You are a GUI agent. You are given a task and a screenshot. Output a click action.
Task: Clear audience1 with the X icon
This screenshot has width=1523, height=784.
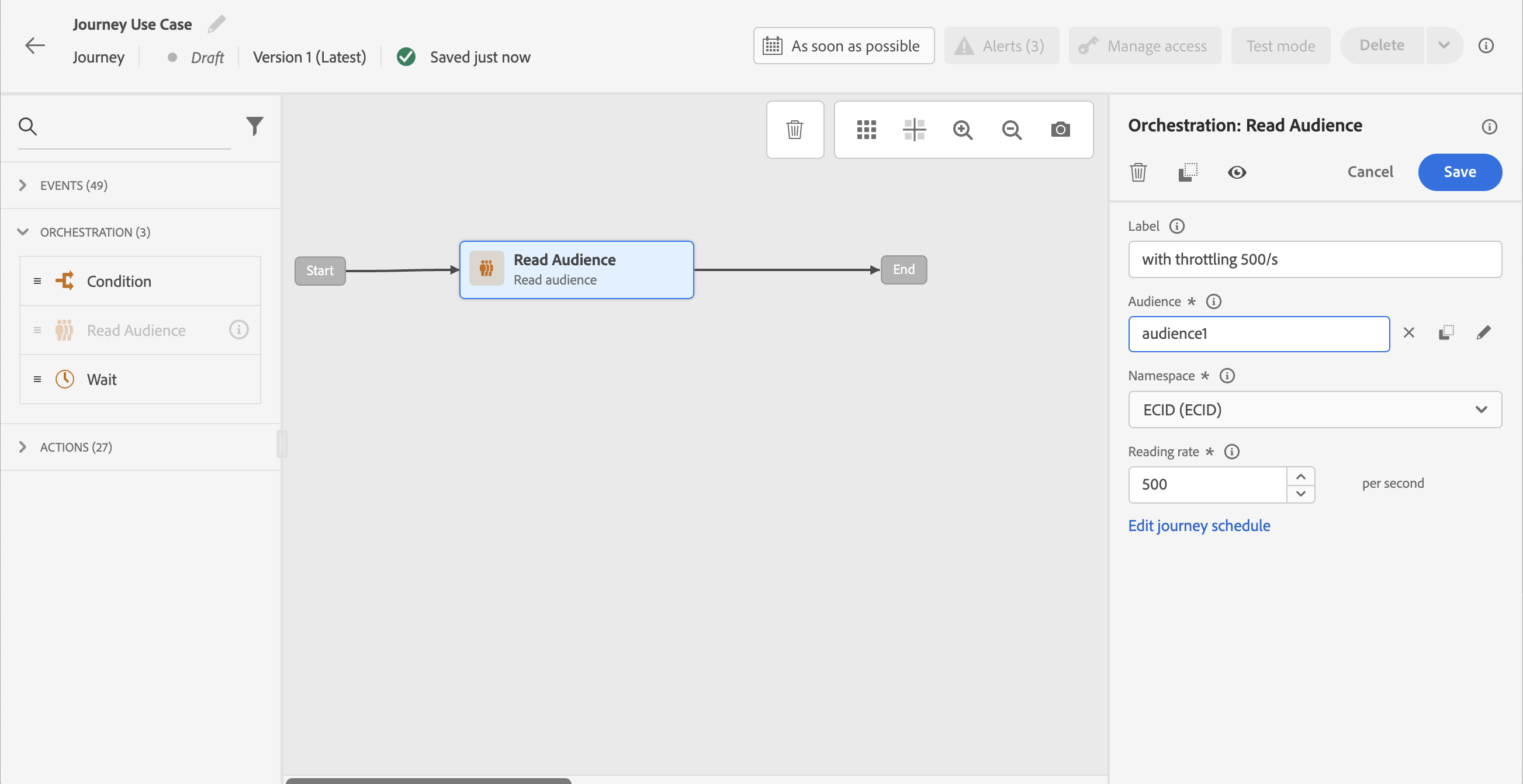coord(1409,333)
